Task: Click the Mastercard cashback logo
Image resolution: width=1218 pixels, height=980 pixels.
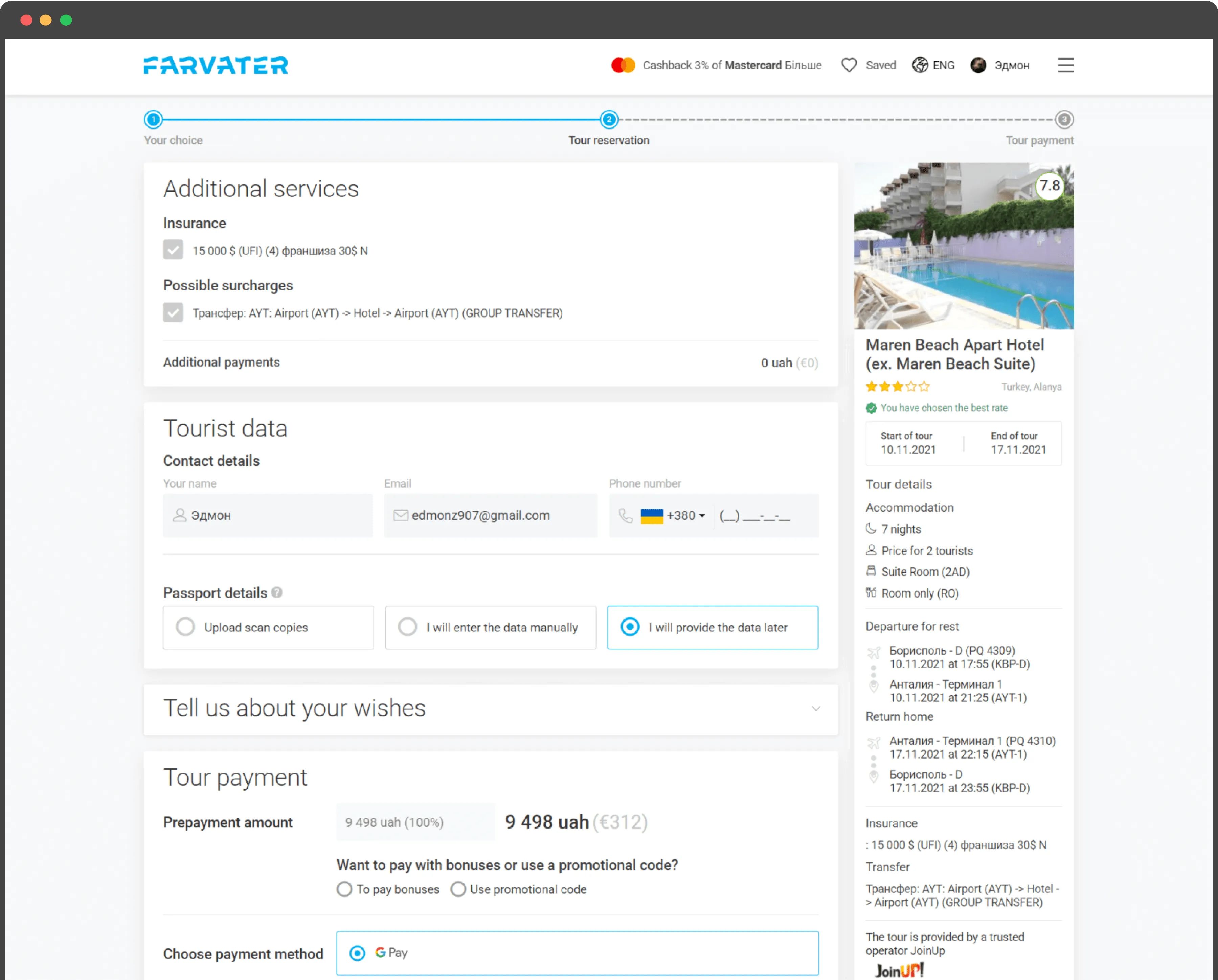Action: tap(623, 66)
